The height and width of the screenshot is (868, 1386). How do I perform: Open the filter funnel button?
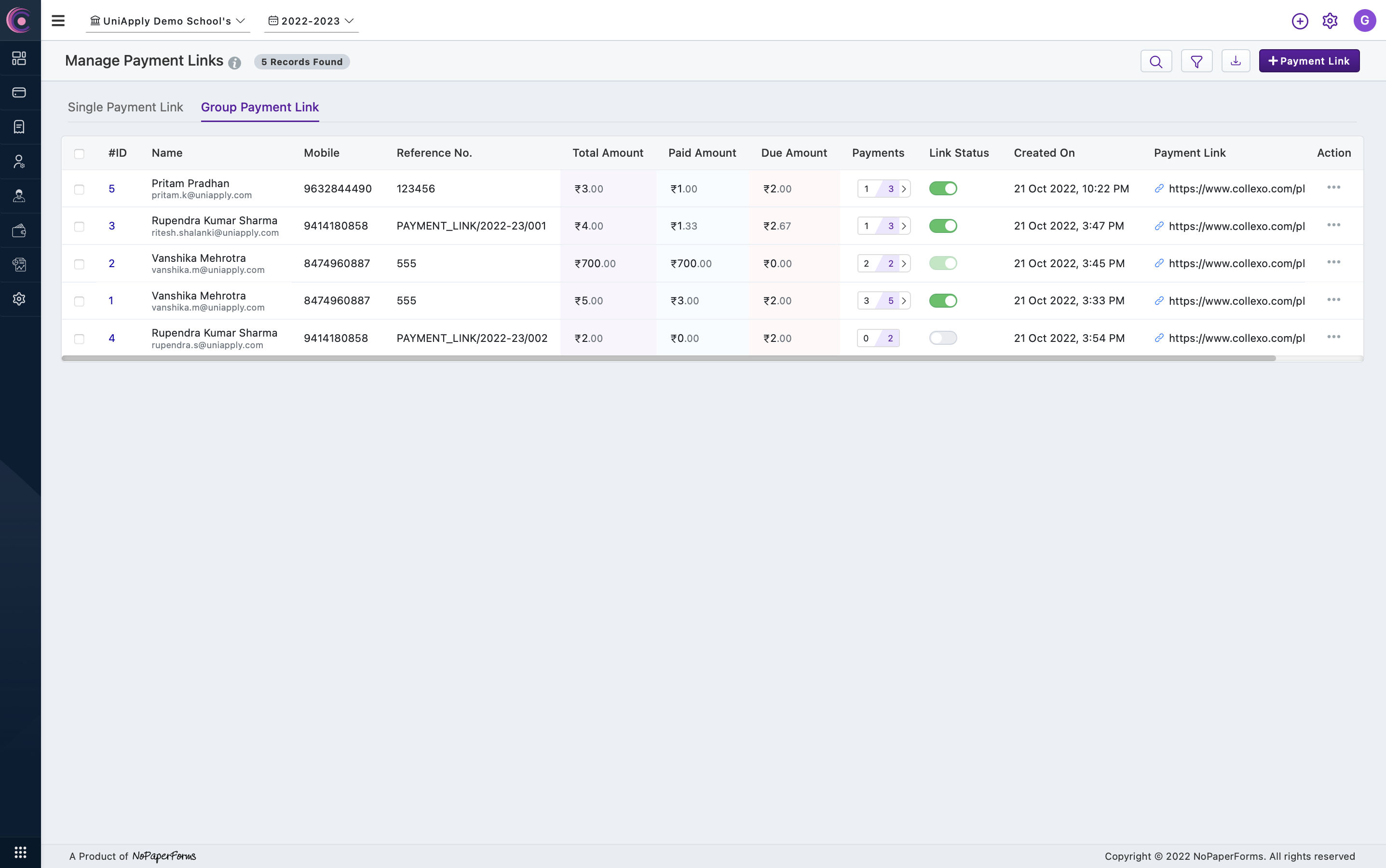[x=1196, y=61]
